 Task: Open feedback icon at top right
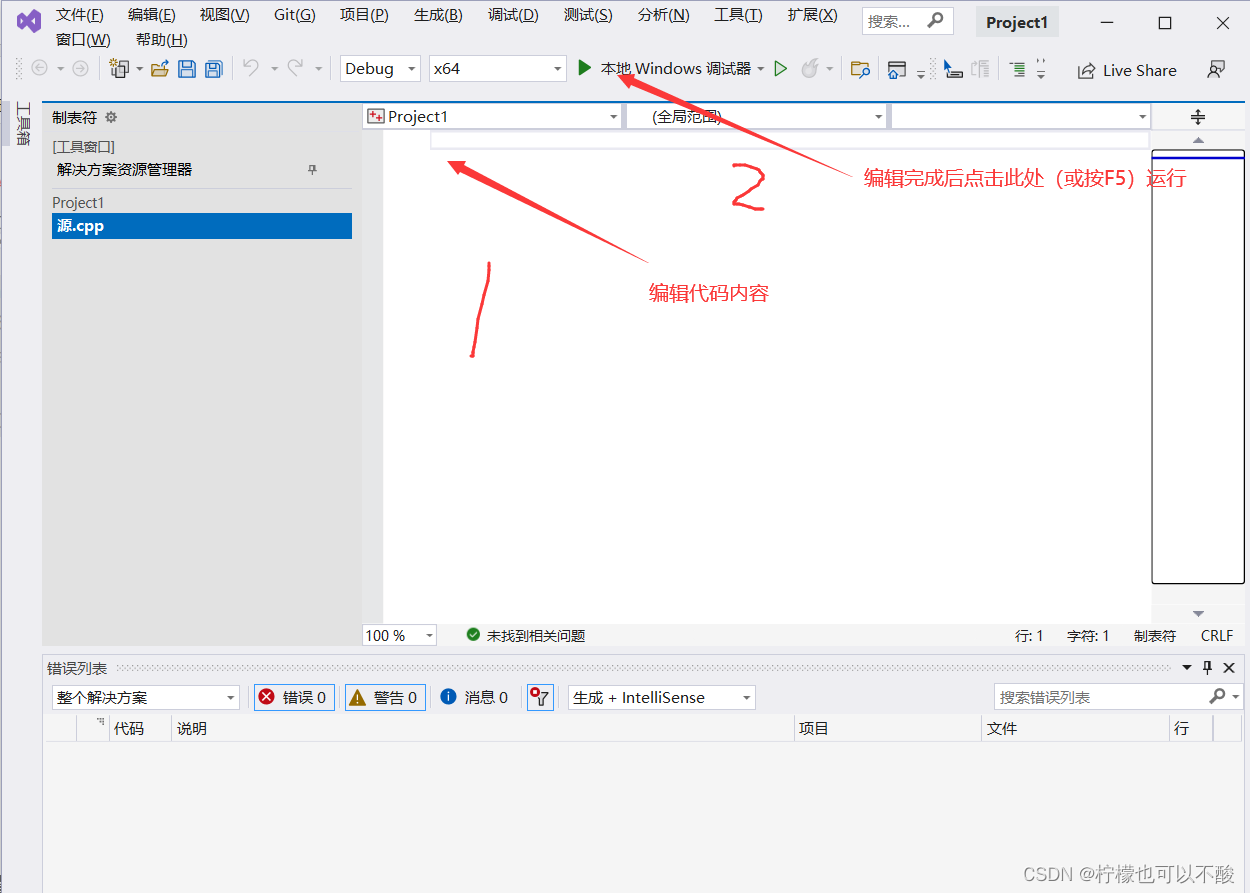(1216, 70)
